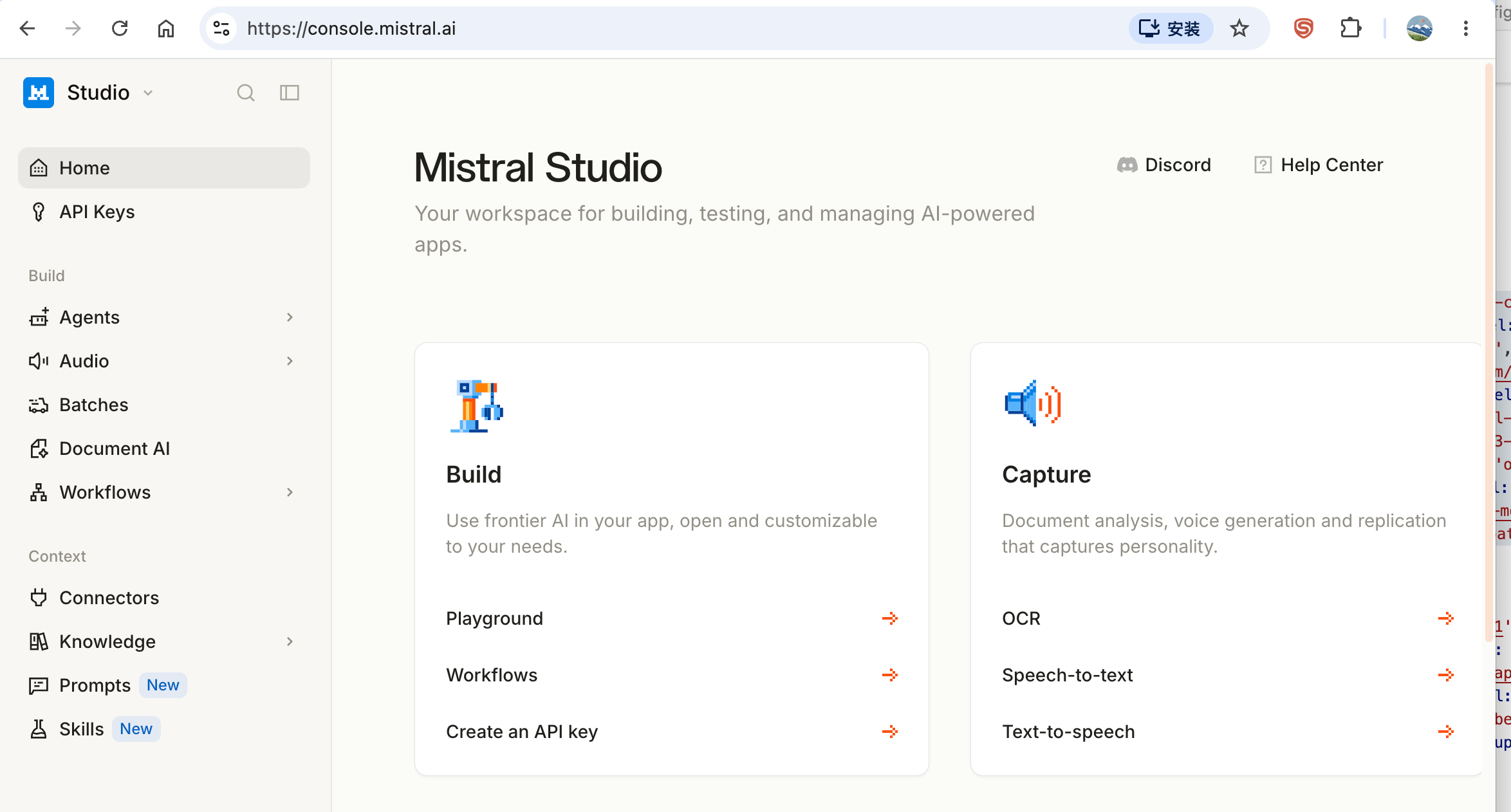Click Create an API key link
Viewport: 1511px width, 812px height.
click(x=672, y=732)
